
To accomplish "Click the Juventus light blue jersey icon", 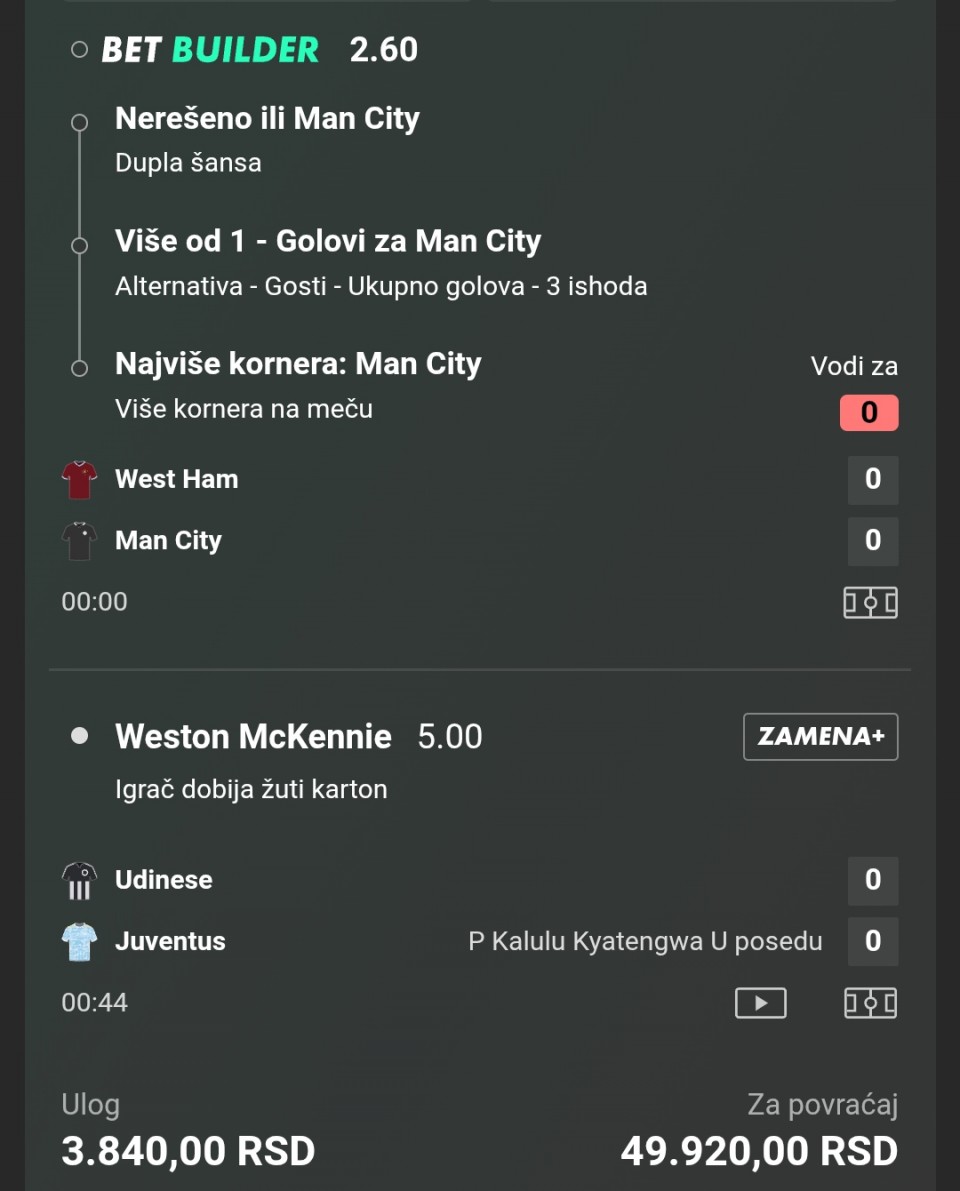I will 79,942.
